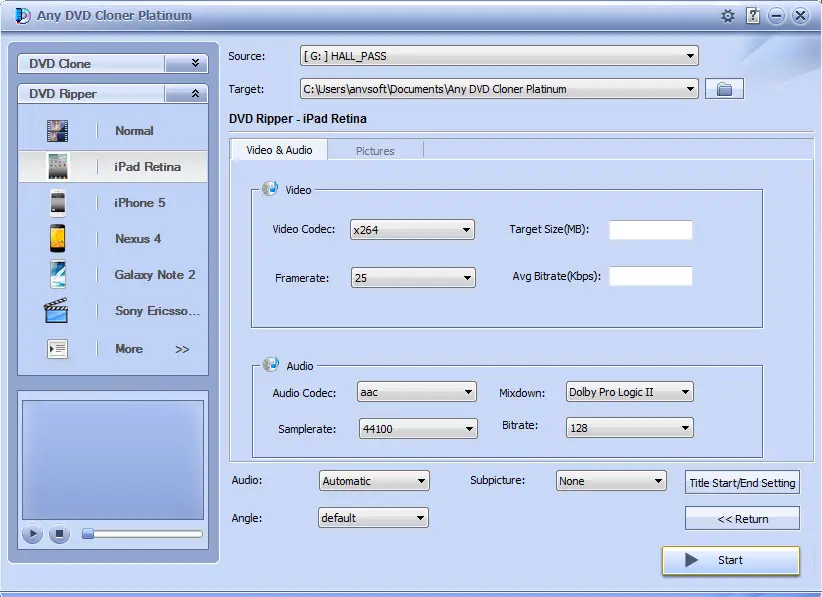Open the Audio track dropdown set to Automatic
Screen dimensions: 822x597
374,481
